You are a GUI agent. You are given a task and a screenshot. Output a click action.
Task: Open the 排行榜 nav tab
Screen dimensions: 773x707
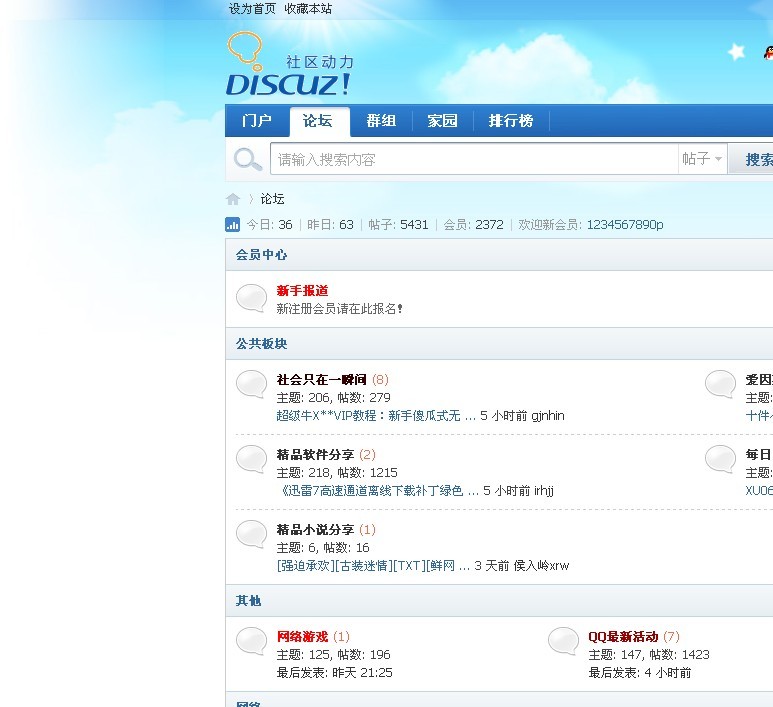point(511,121)
